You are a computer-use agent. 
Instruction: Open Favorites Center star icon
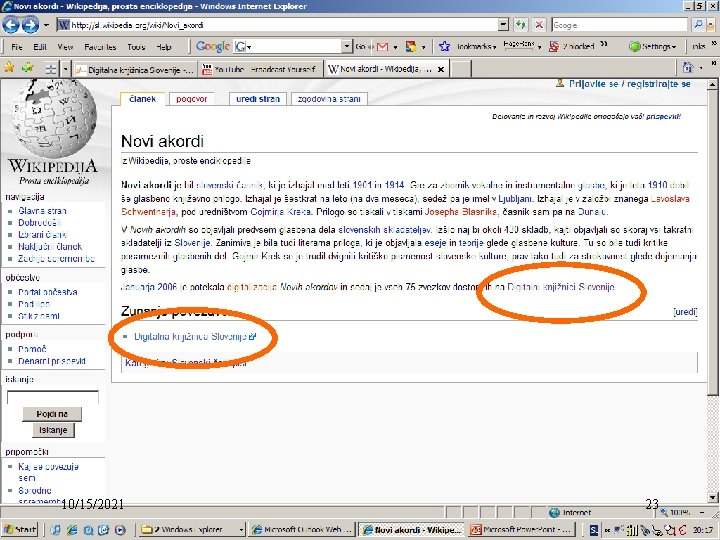9,68
